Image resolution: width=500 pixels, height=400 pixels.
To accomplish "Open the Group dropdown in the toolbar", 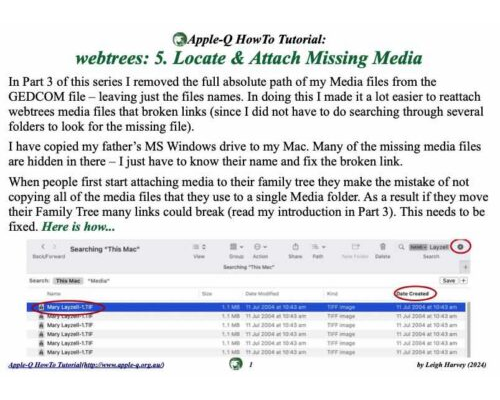I will (237, 247).
